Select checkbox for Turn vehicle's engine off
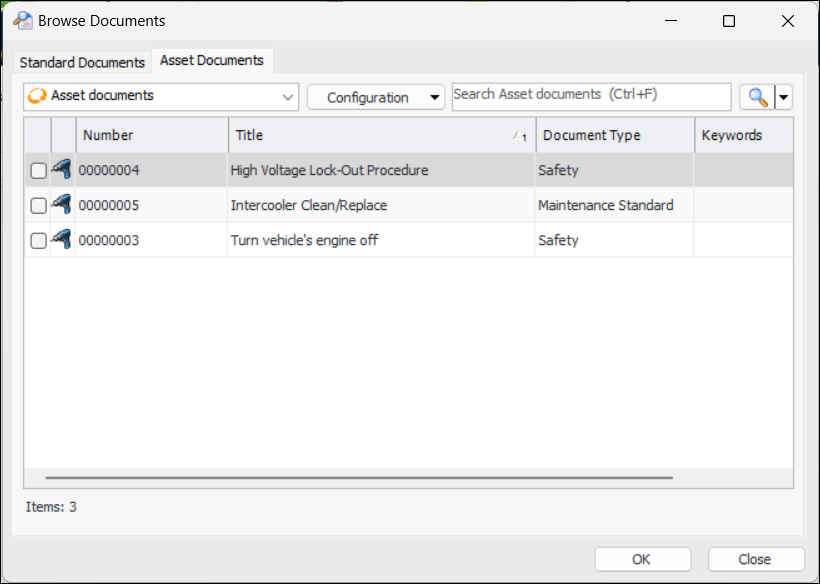 point(38,241)
